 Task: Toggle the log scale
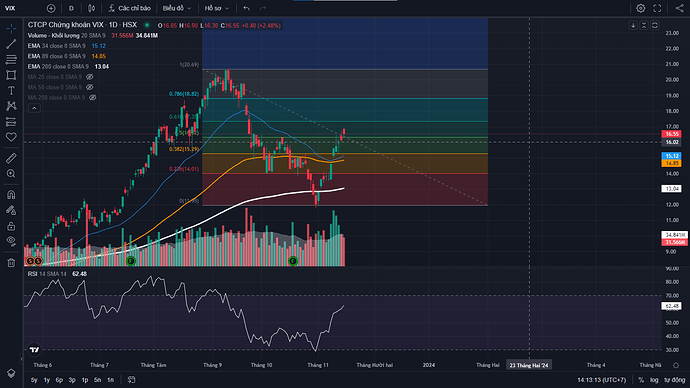[x=654, y=380]
